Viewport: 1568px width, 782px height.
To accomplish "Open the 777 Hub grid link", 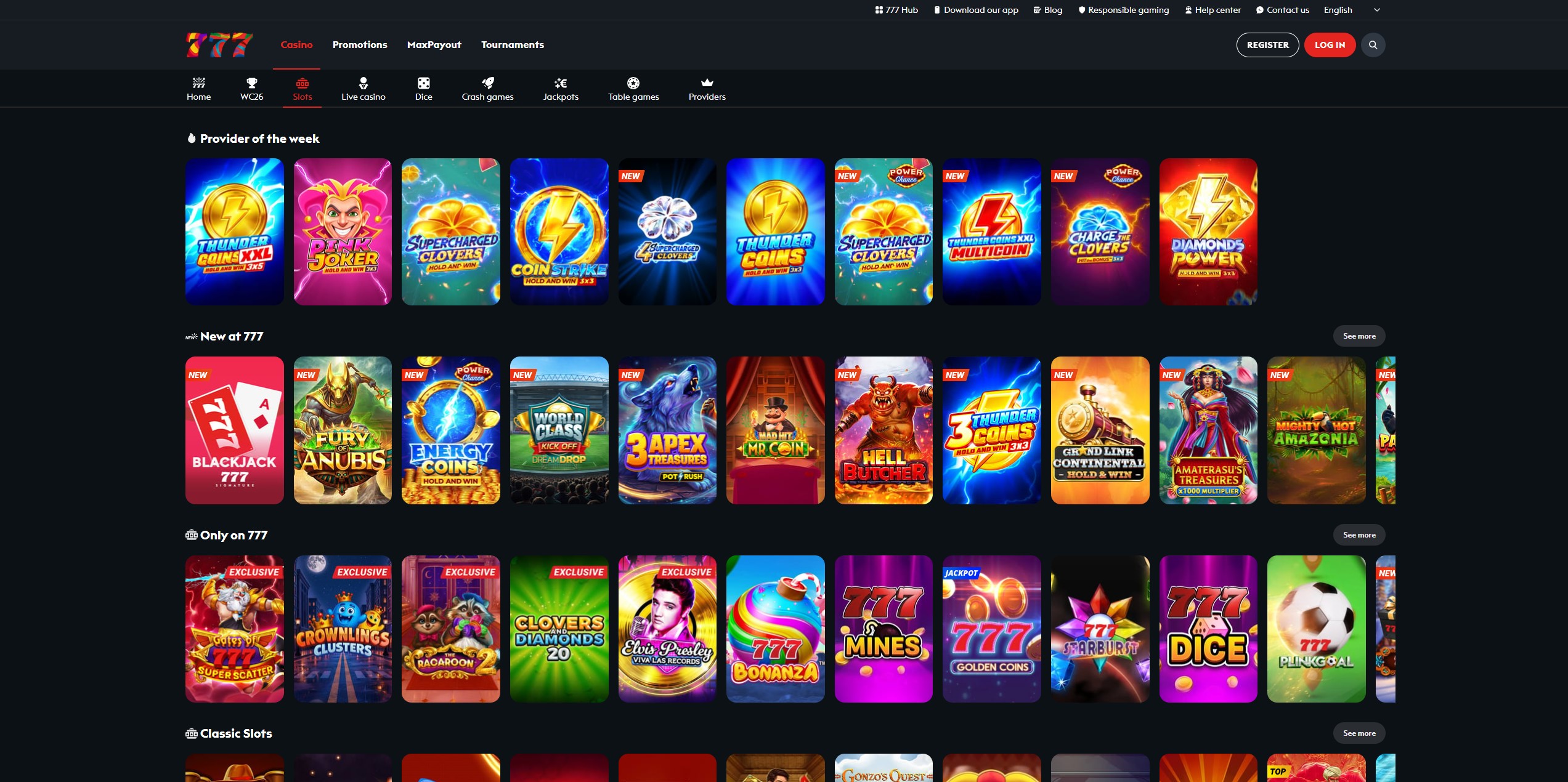I will [x=896, y=10].
